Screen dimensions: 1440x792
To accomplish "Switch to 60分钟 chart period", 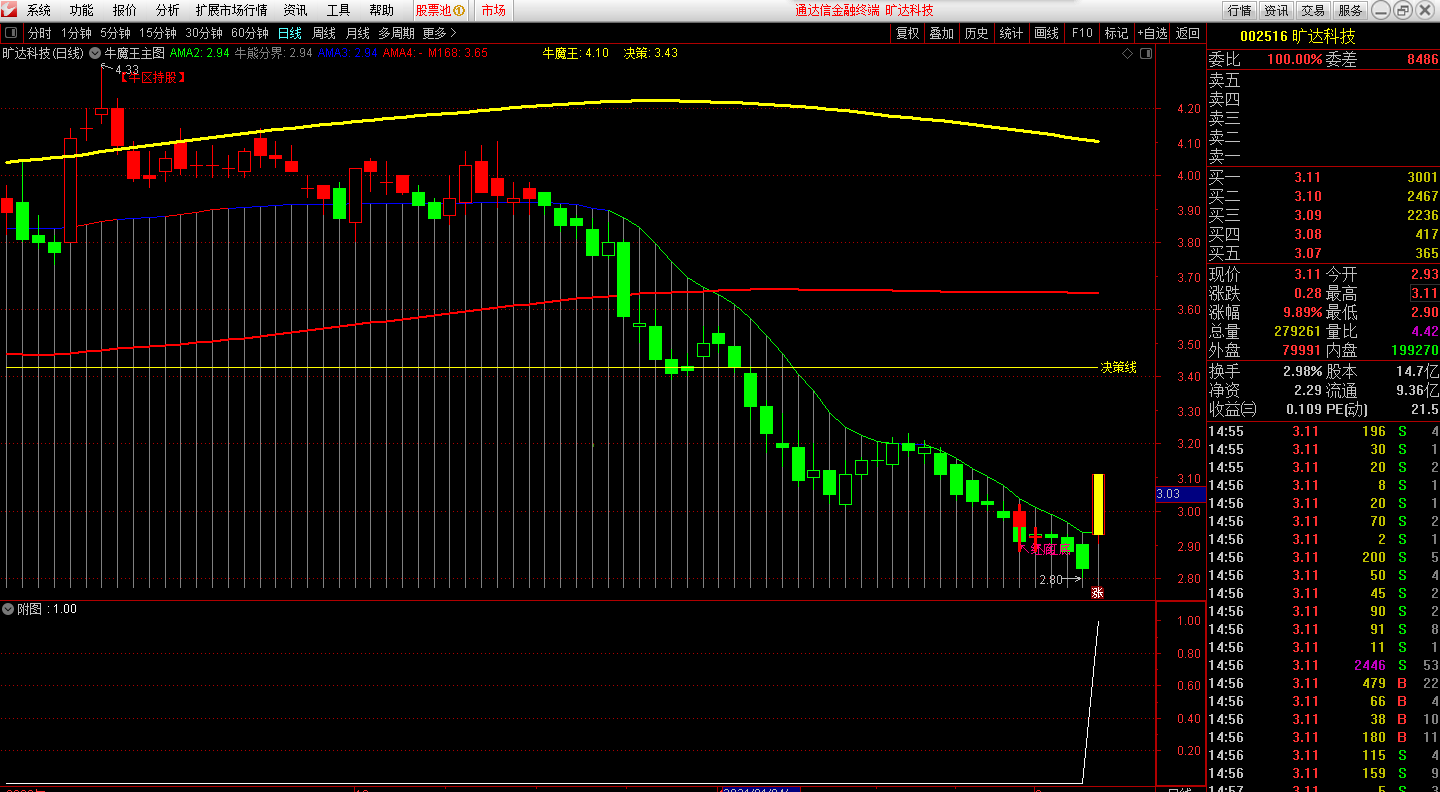I will click(250, 33).
